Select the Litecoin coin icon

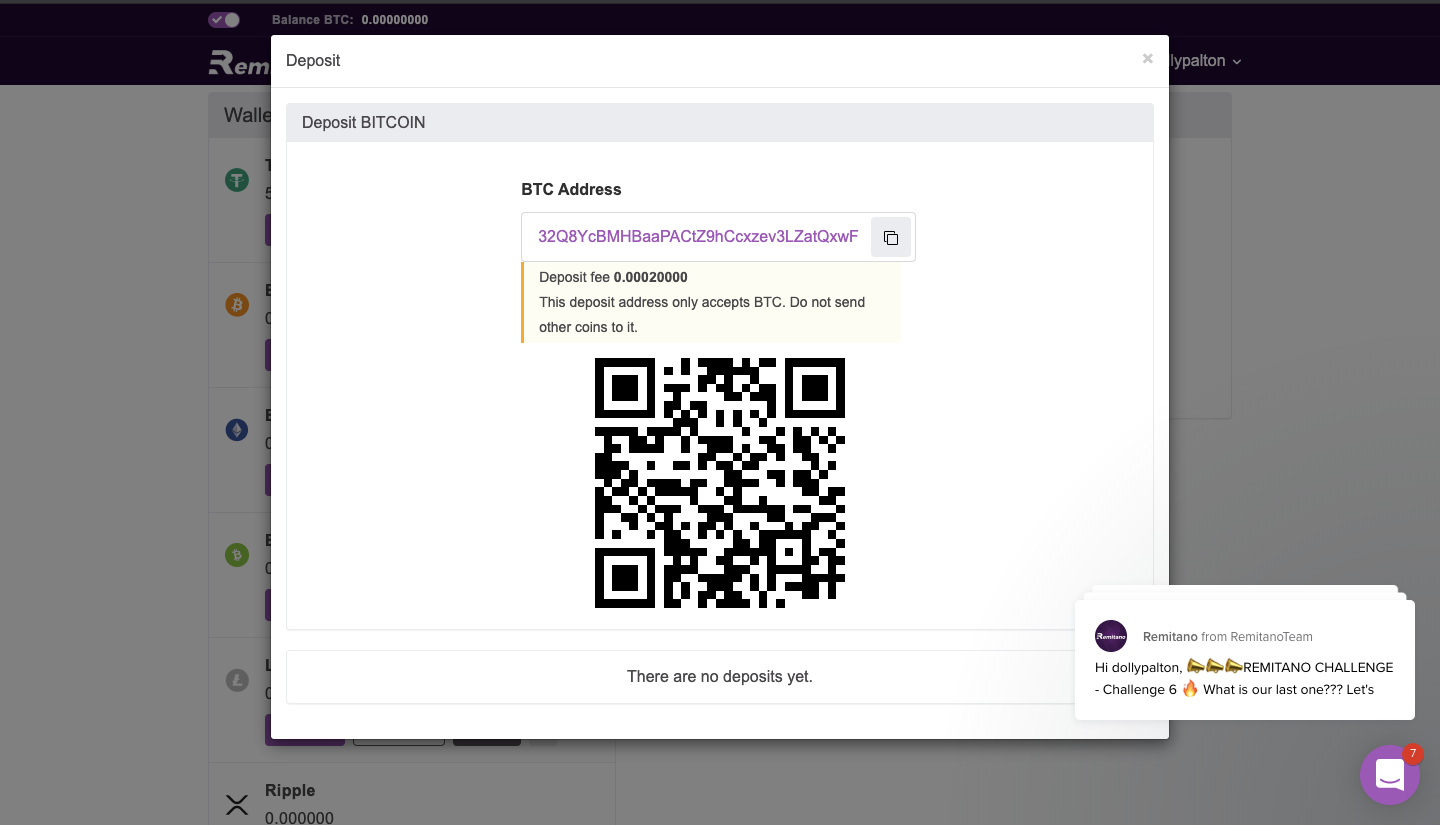[237, 679]
